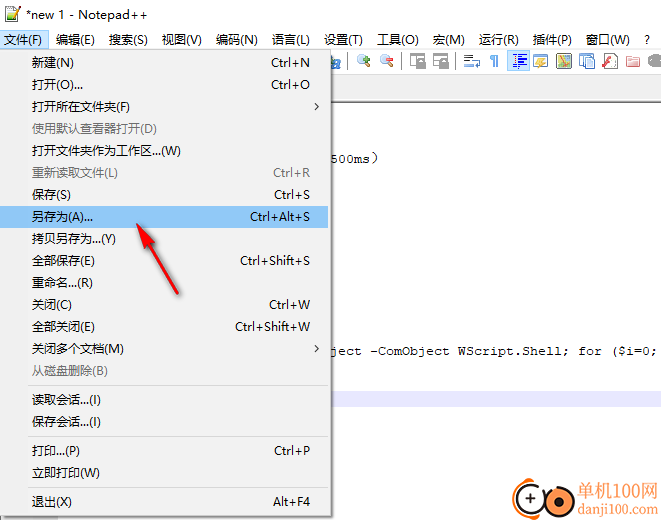661x520 pixels.
Task: Select 读取会话...(I) menu entry
Action: [164, 400]
